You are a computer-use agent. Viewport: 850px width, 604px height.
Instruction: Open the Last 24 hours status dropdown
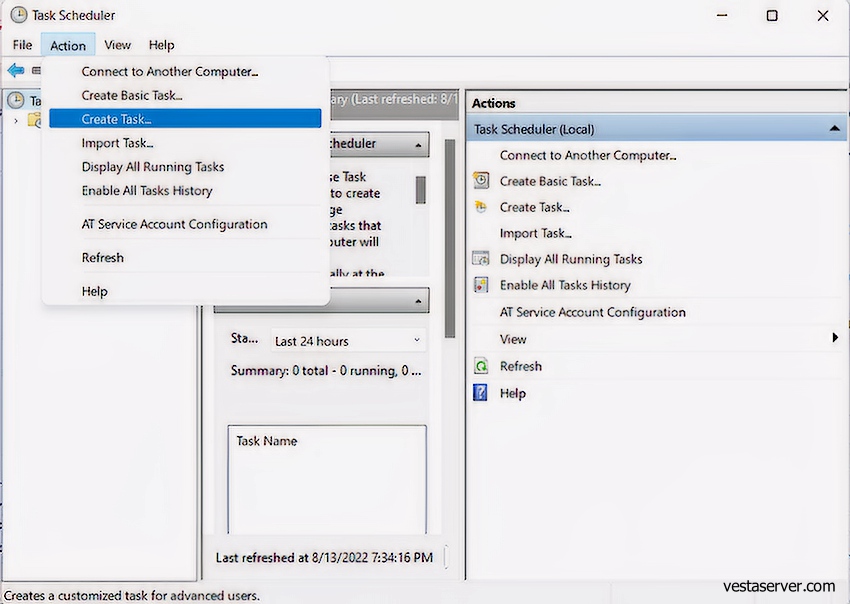348,341
